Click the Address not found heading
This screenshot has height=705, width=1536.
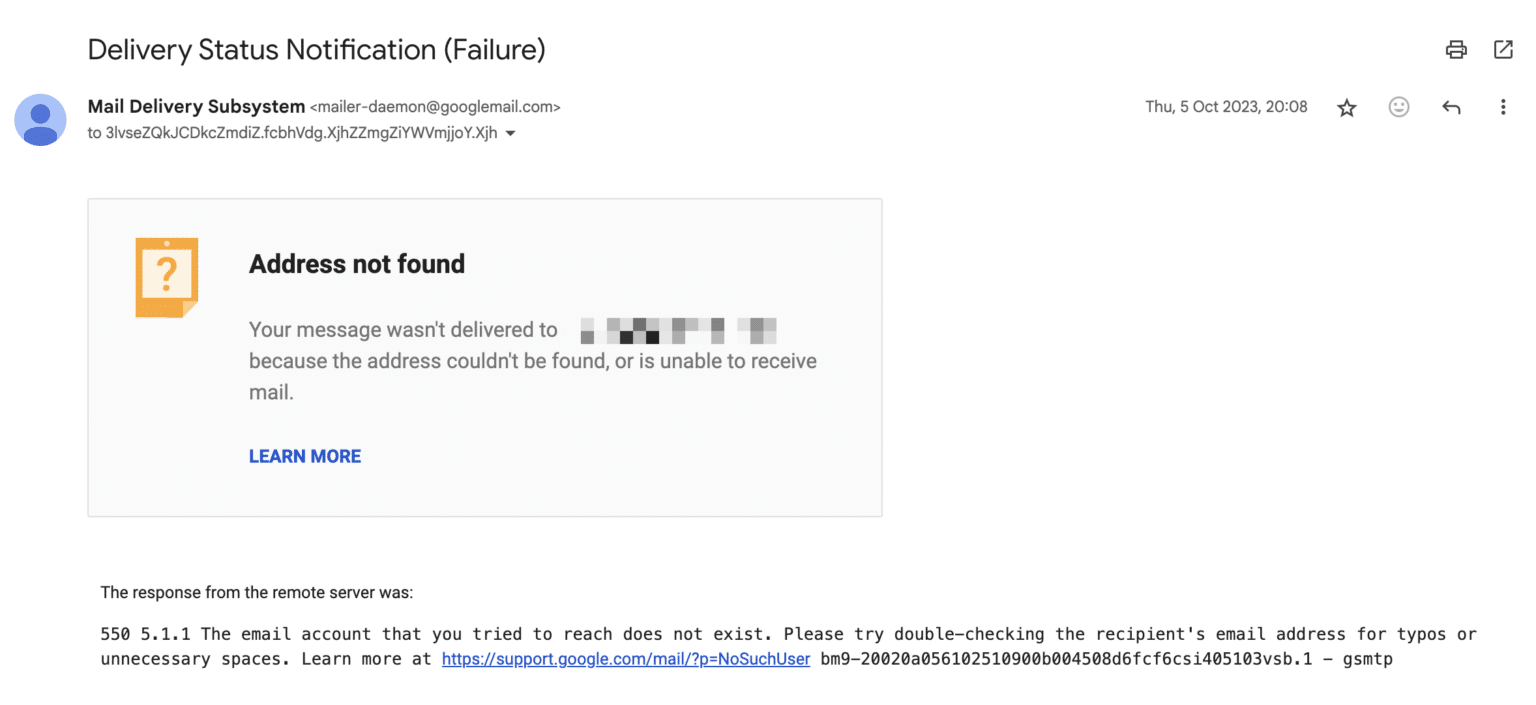pyautogui.click(x=356, y=263)
